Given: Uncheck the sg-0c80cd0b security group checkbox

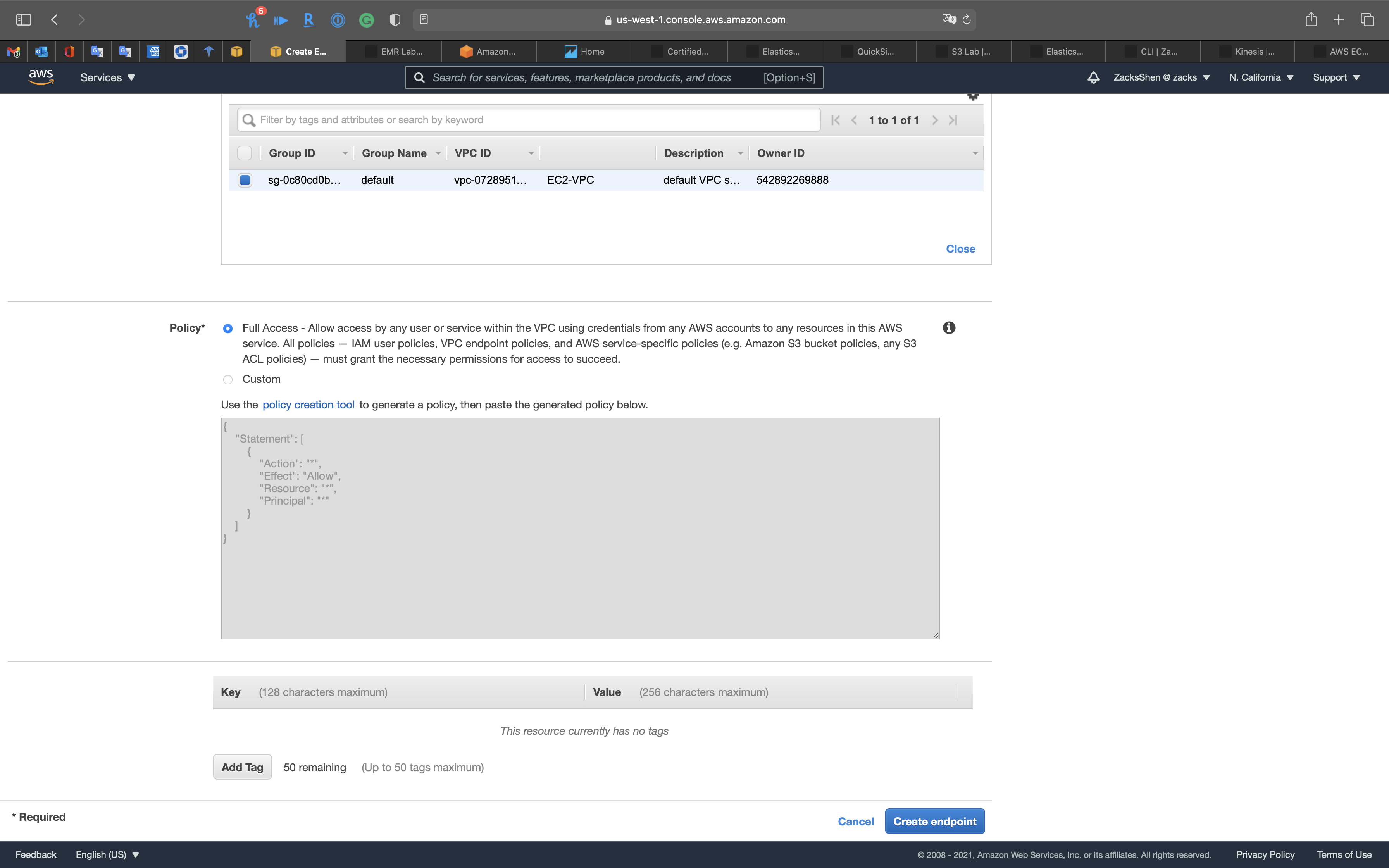Looking at the screenshot, I should click(245, 180).
